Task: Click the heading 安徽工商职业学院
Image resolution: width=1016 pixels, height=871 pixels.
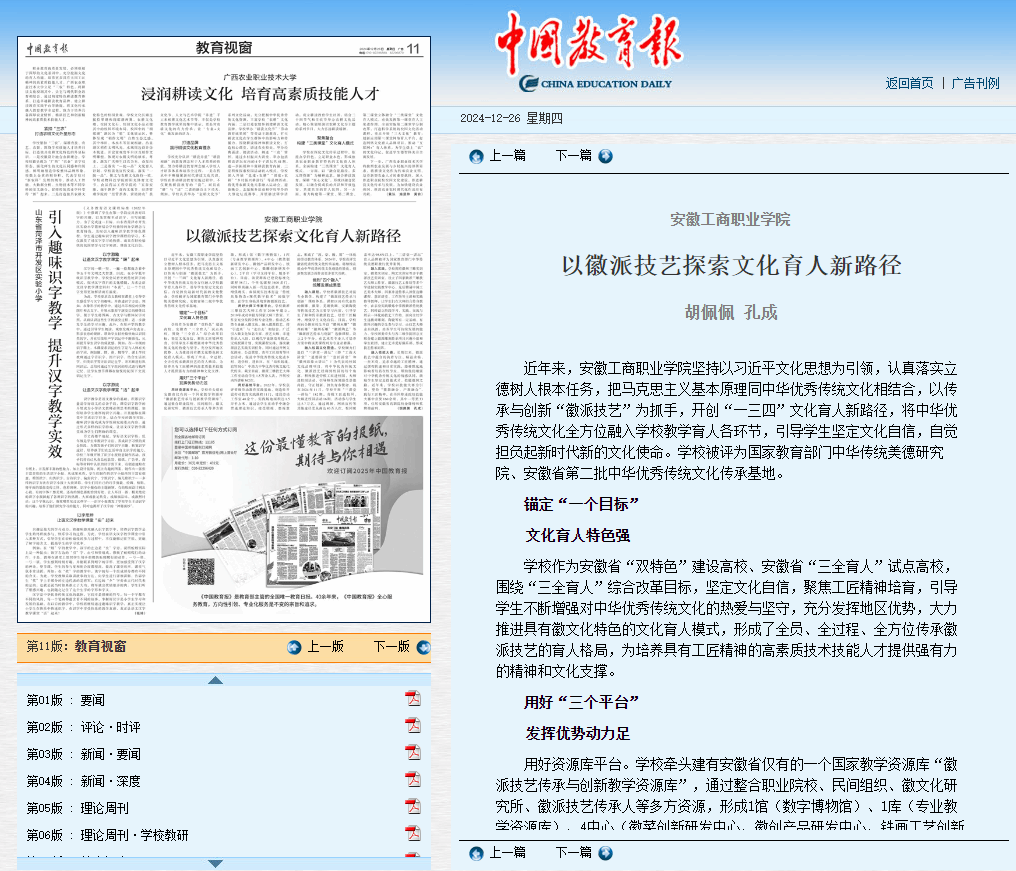Action: click(730, 219)
